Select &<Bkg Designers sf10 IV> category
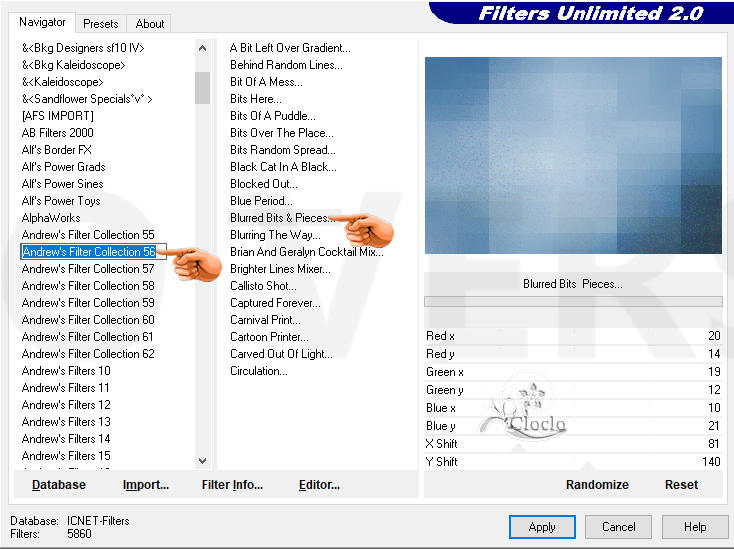The width and height of the screenshot is (734, 549). pos(83,48)
